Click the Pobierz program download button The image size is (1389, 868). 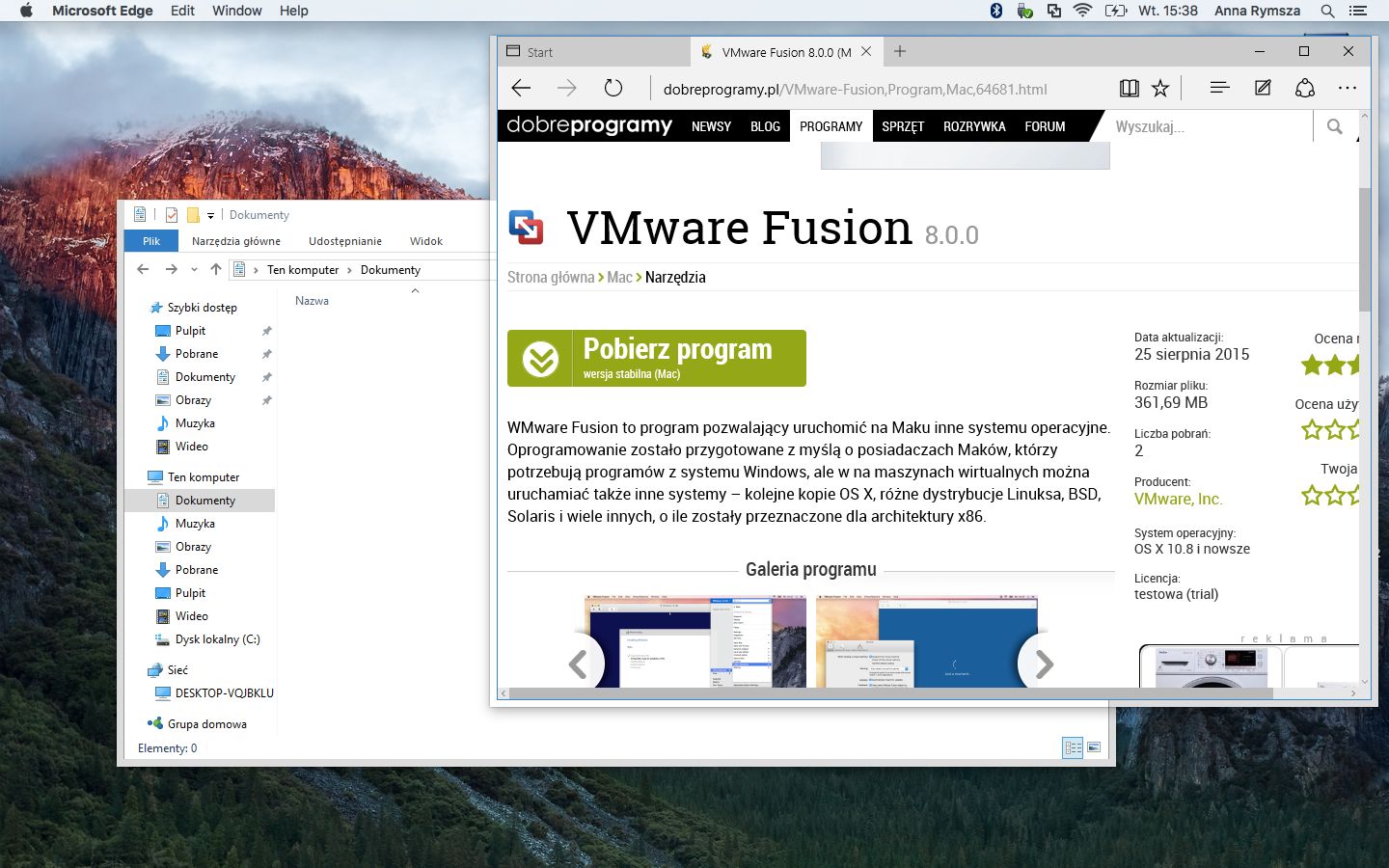pos(657,358)
